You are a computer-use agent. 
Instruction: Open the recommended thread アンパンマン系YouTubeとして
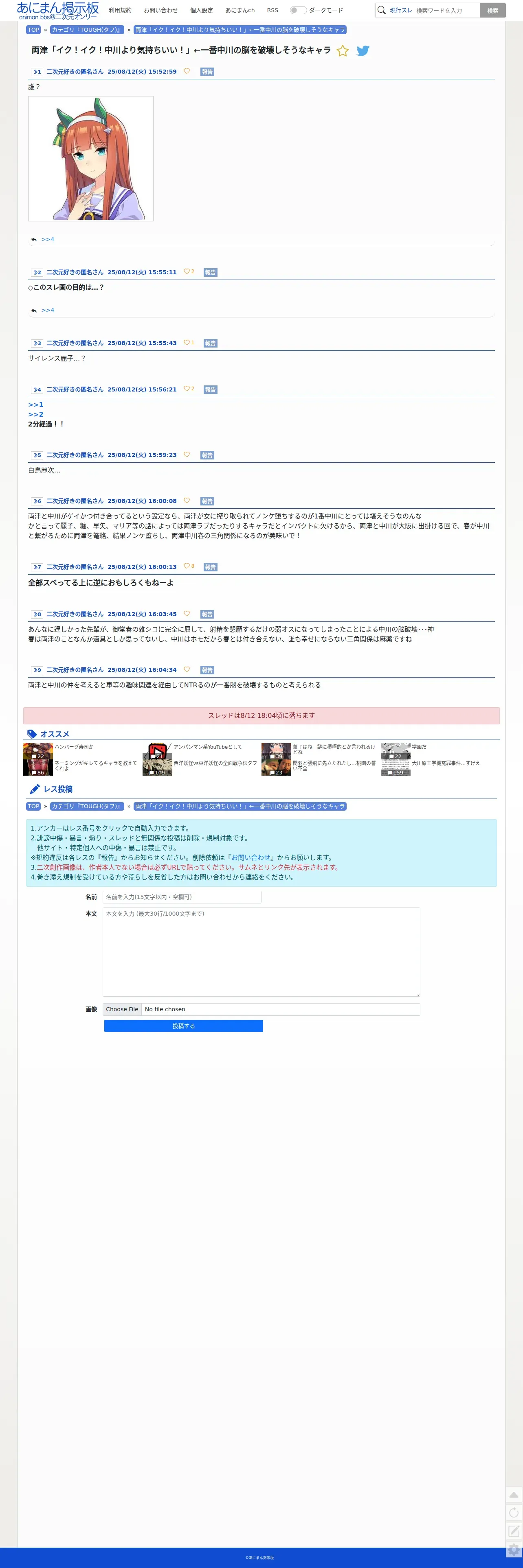pos(208,747)
